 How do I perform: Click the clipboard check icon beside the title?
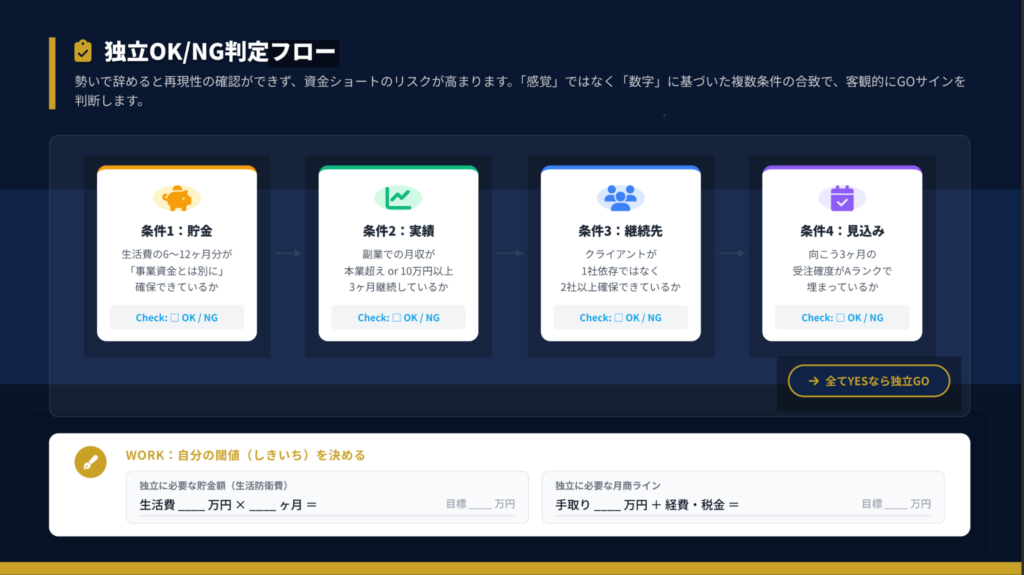83,51
